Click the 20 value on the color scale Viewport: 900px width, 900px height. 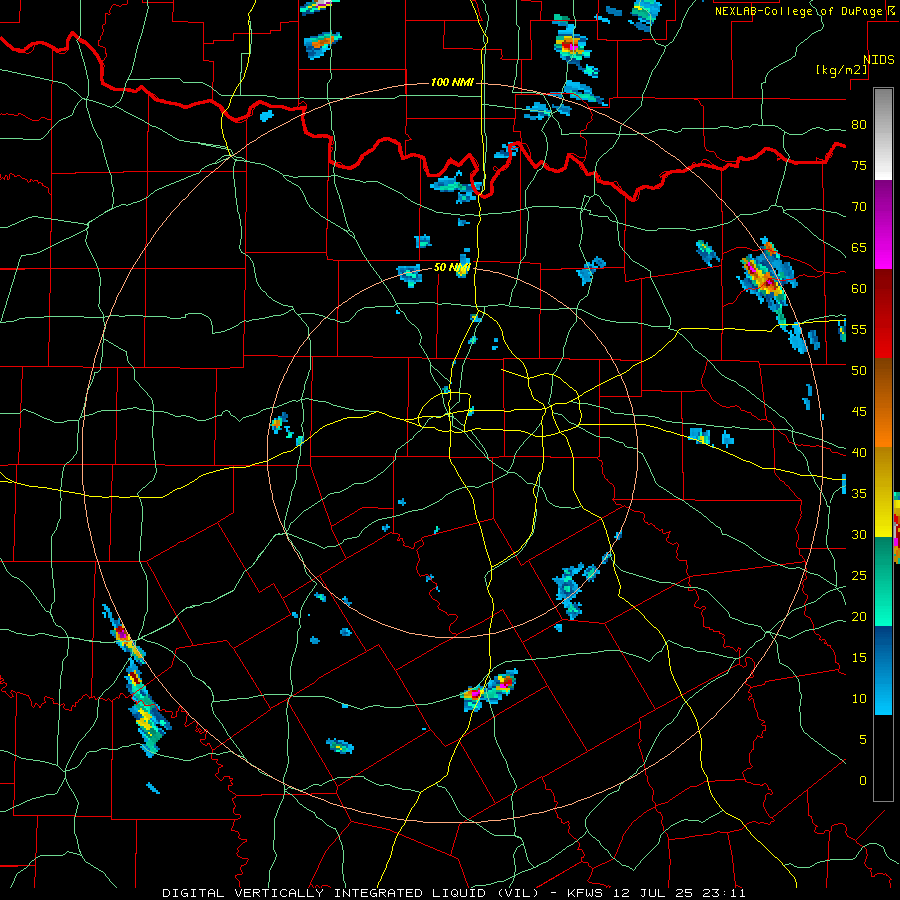[859, 616]
